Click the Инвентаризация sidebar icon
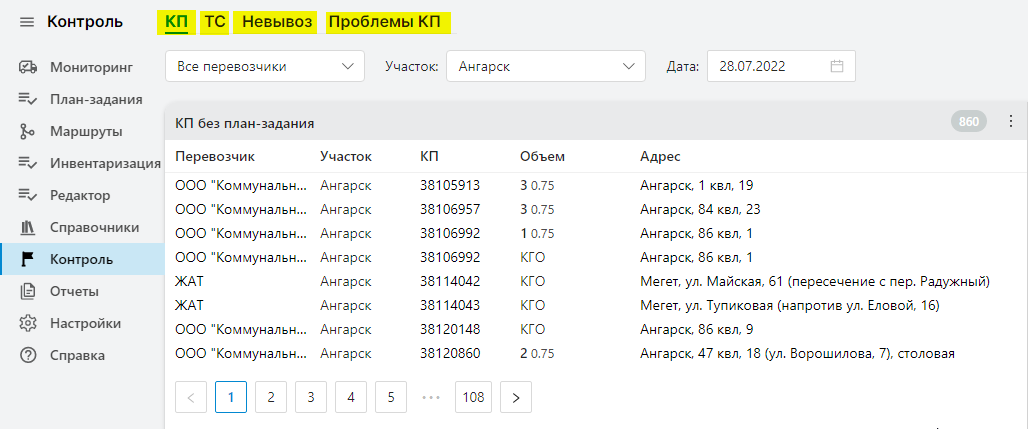The image size is (1028, 429). point(28,163)
